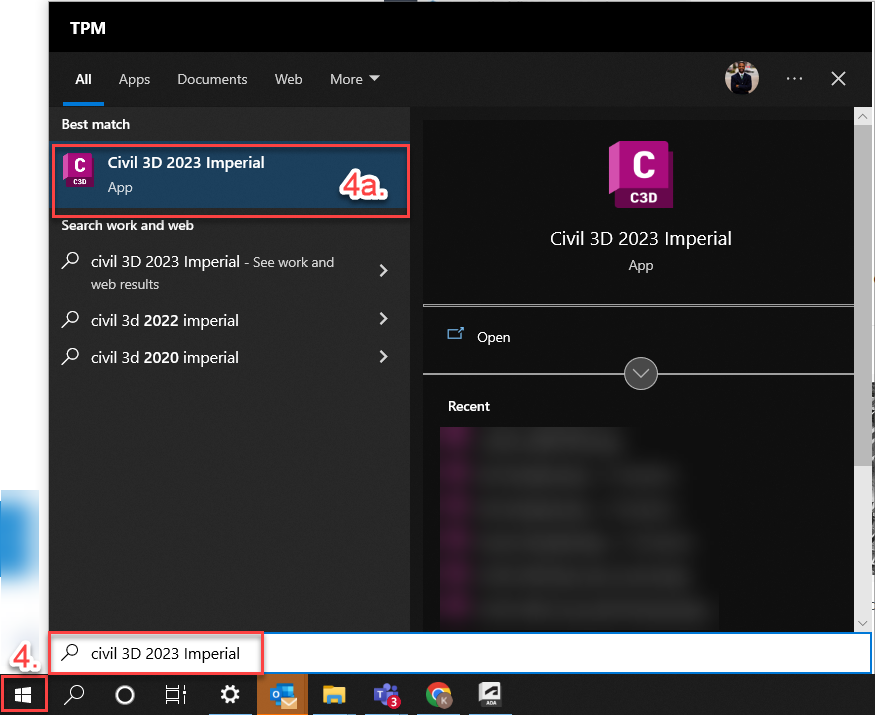The height and width of the screenshot is (715, 875).
Task: Expand the civil 3d 2022 imperial search suggestion
Action: [383, 319]
